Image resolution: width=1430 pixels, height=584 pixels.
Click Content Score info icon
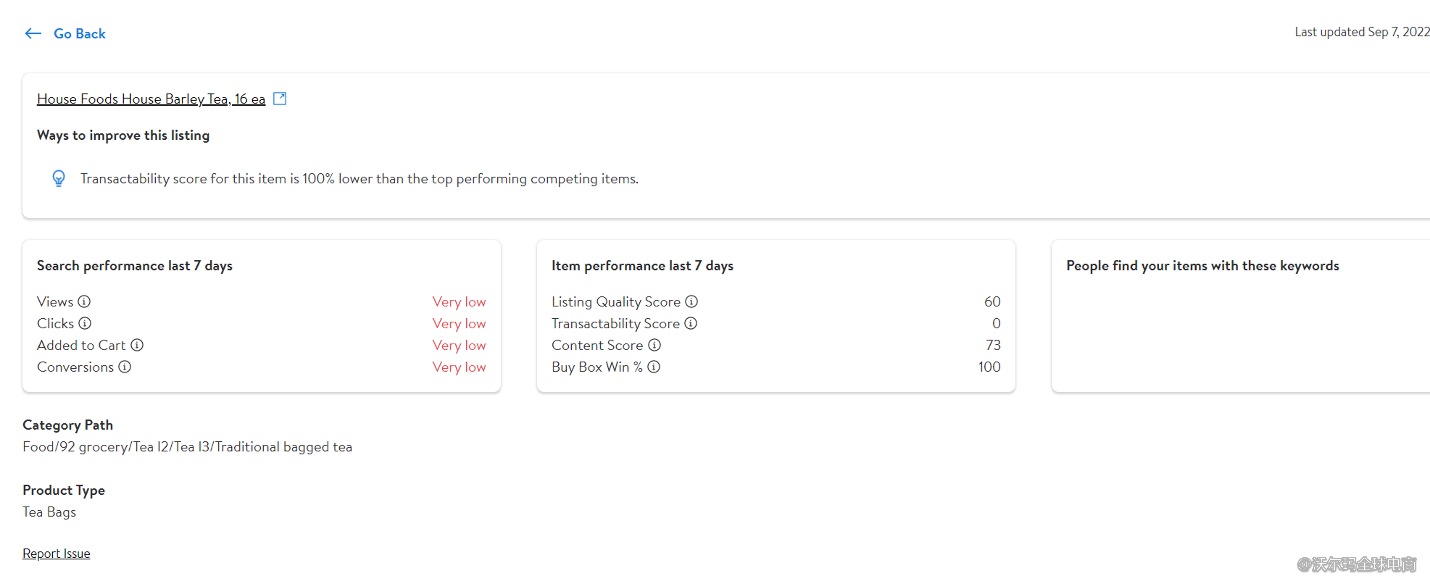[655, 346]
